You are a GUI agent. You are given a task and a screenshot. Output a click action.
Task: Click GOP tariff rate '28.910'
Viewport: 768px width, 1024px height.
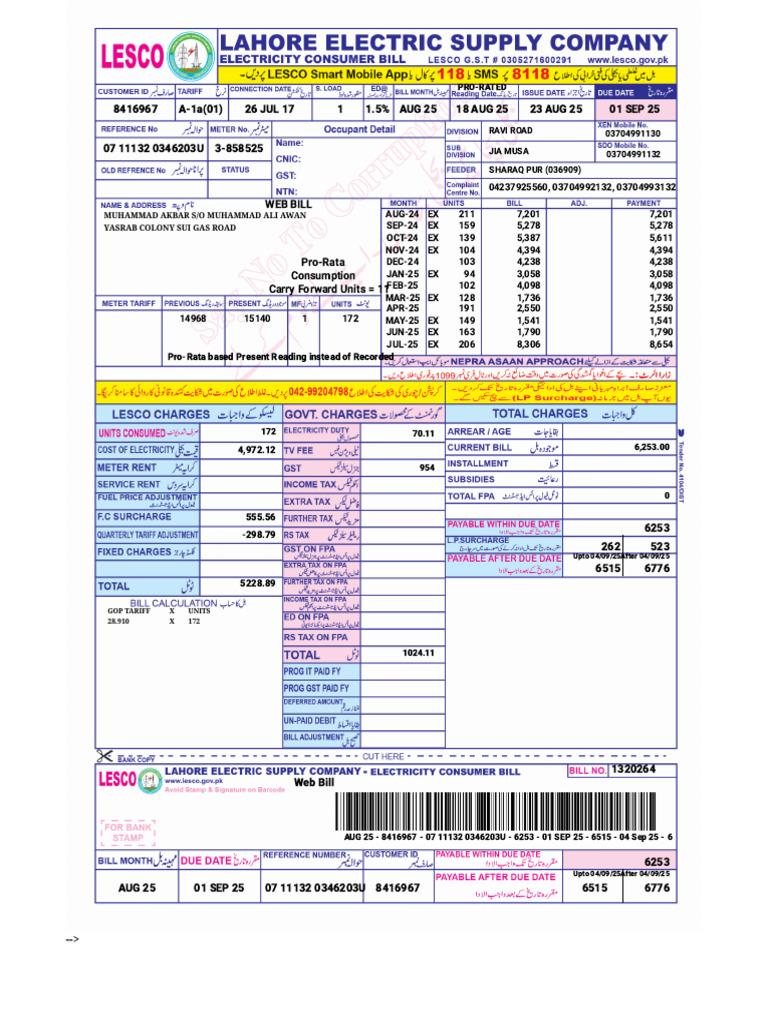[118, 621]
